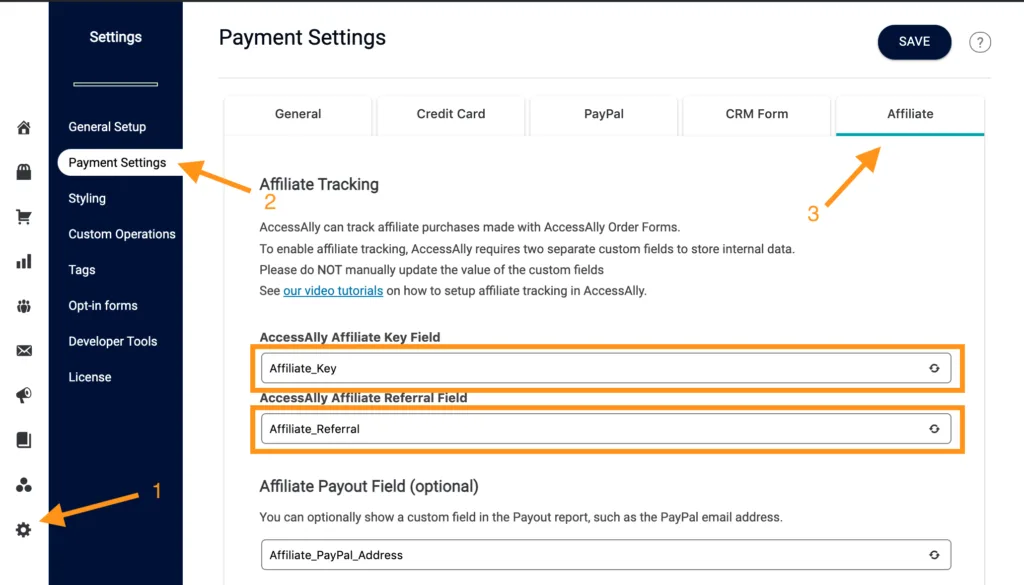The image size is (1024, 585).
Task: Select Opt-in forms in the Settings menu
Action: (x=104, y=305)
